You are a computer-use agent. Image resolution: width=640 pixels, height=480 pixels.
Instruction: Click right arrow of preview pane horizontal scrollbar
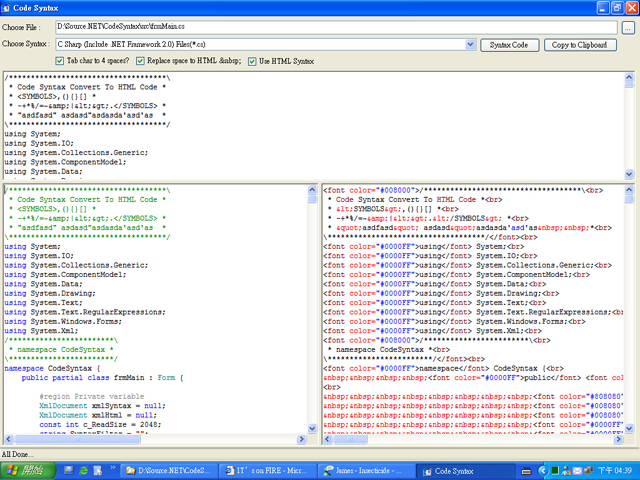pyautogui.click(x=302, y=439)
